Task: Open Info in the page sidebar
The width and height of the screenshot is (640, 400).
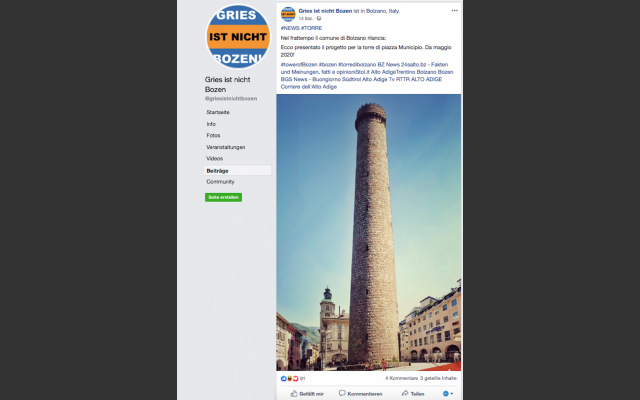Action: [x=211, y=124]
